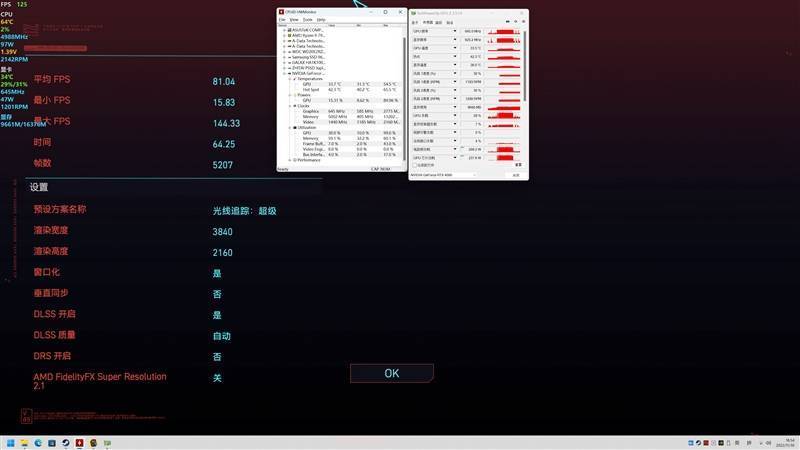Select the Frame Buffer row in HWMonitor
Screen dimensions: 800x450
click(x=350, y=143)
